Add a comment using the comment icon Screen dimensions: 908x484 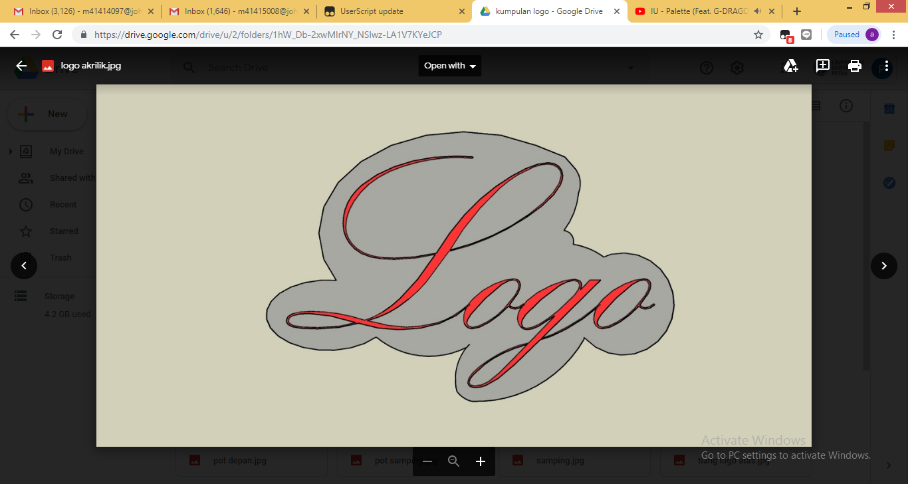[x=823, y=66]
